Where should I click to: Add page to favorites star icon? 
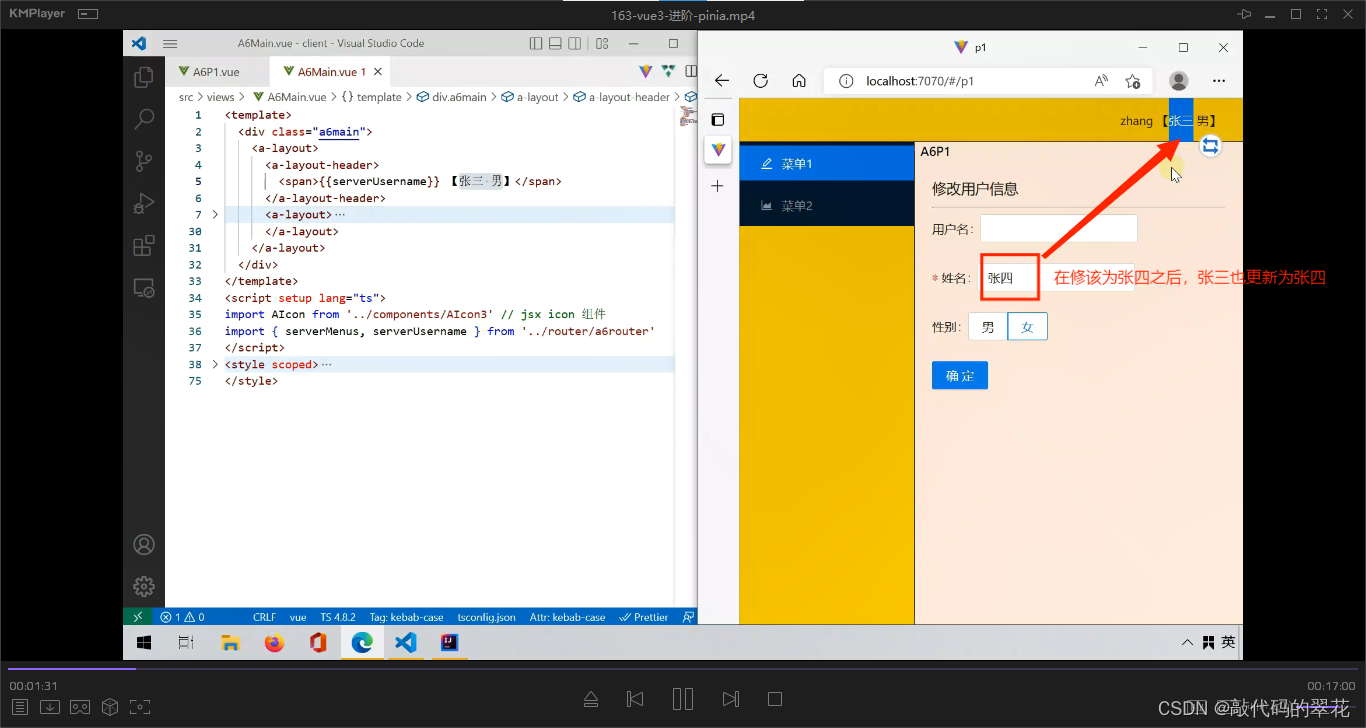[x=1132, y=81]
